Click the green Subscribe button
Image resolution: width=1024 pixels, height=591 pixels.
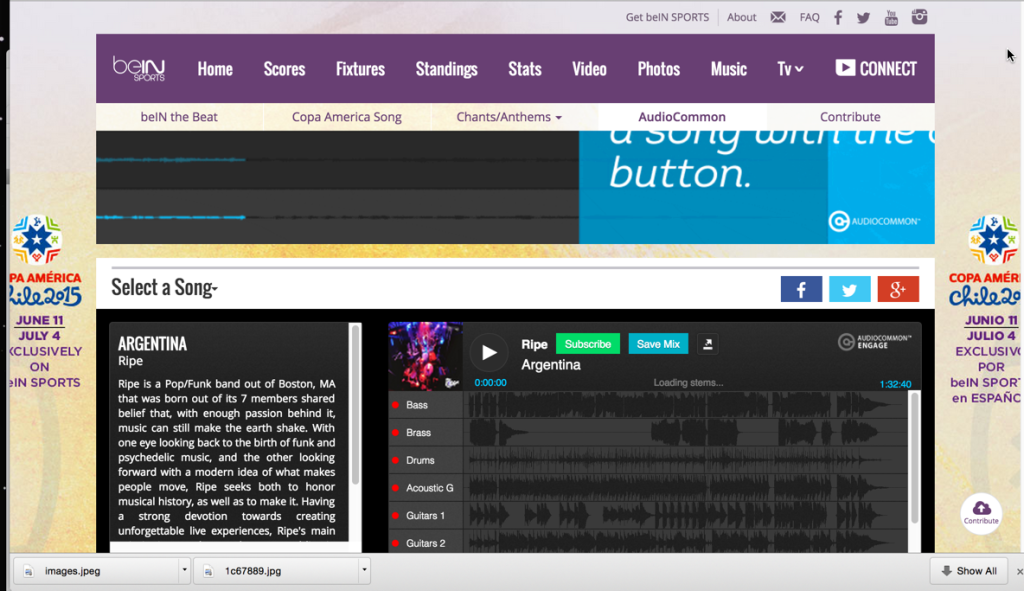tap(587, 344)
